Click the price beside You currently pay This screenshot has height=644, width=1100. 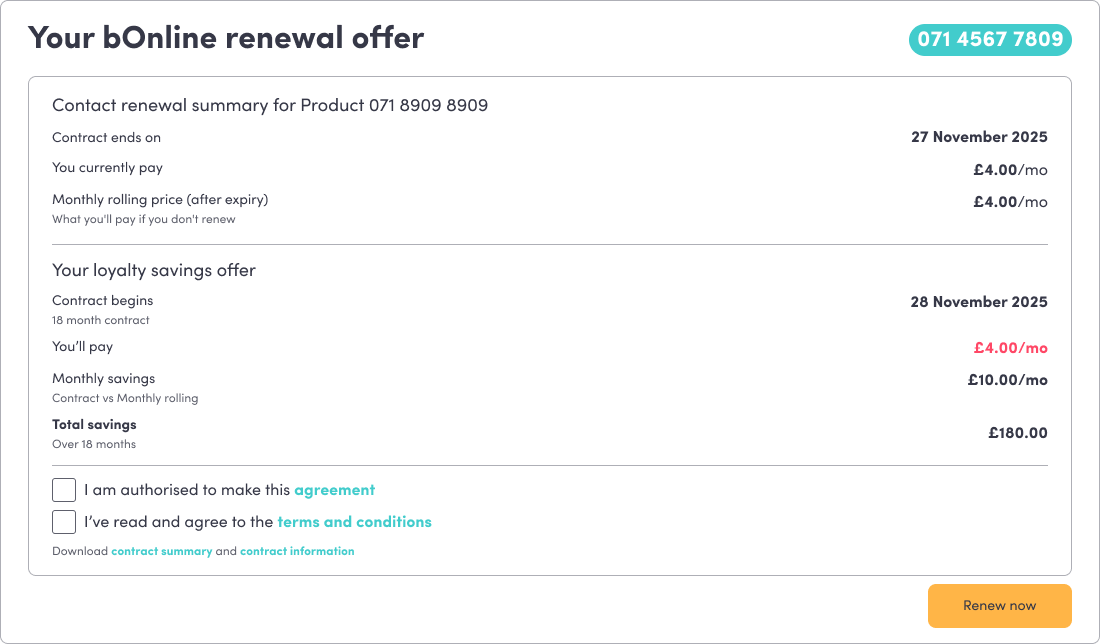[1010, 170]
